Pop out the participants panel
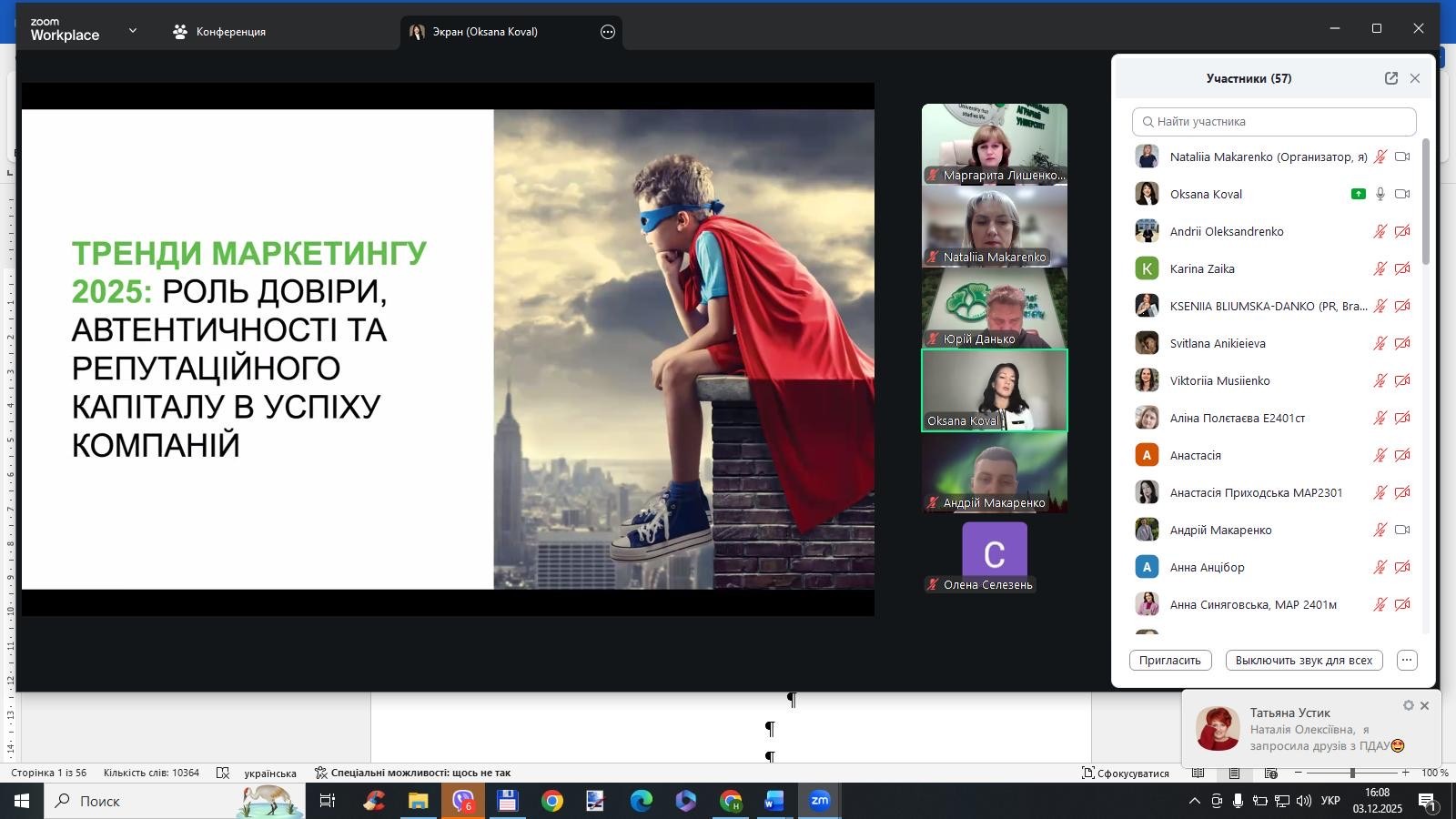The width and height of the screenshot is (1456, 819). (1390, 78)
